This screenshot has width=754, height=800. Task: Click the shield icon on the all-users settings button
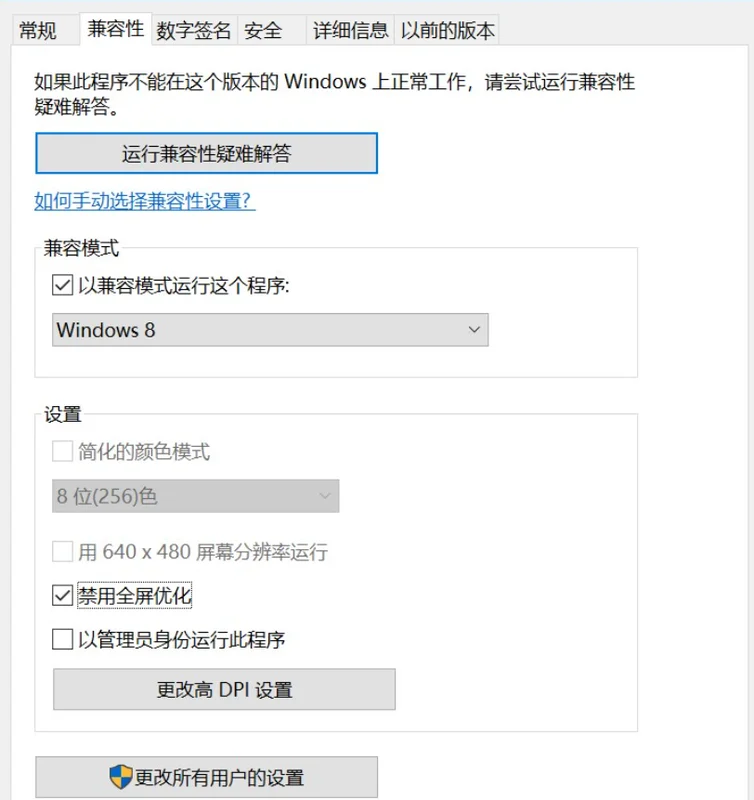point(121,777)
